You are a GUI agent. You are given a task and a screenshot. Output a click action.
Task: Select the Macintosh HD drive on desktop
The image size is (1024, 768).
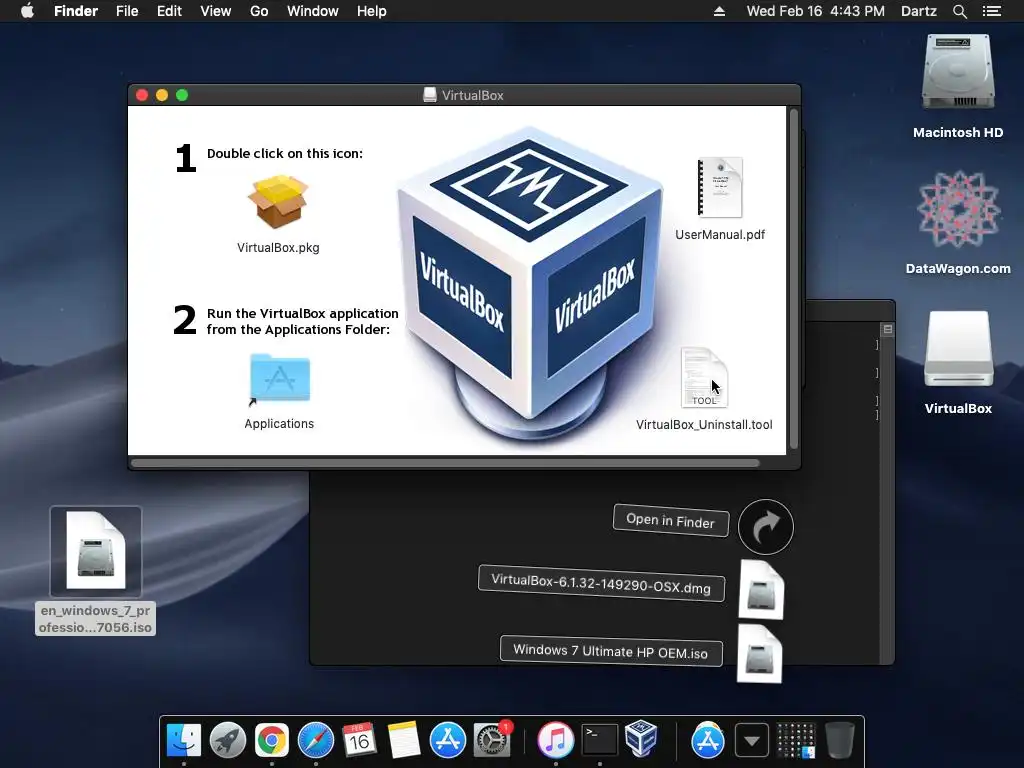click(958, 72)
